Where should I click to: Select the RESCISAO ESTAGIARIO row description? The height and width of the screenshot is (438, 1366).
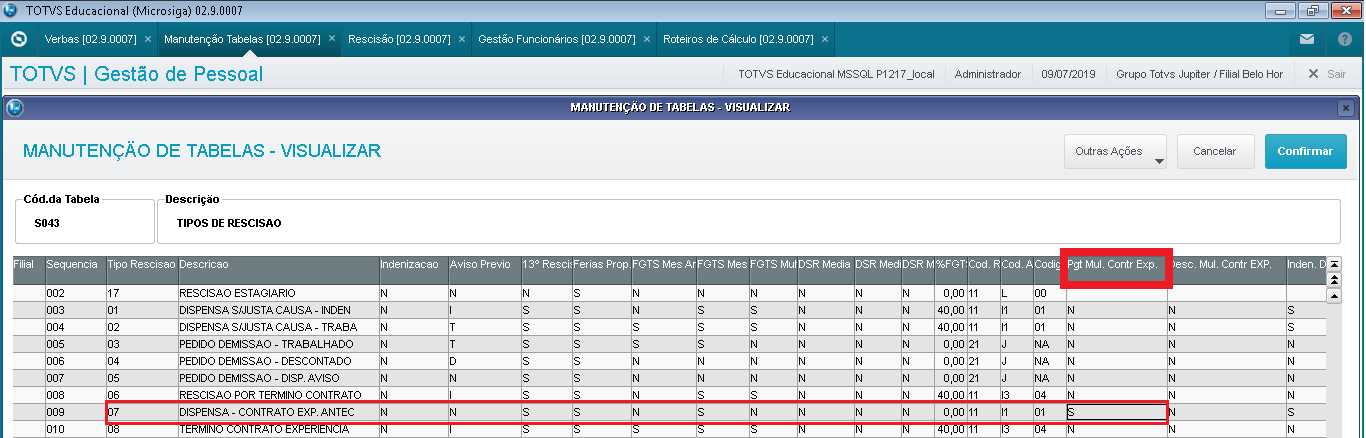tap(278, 293)
